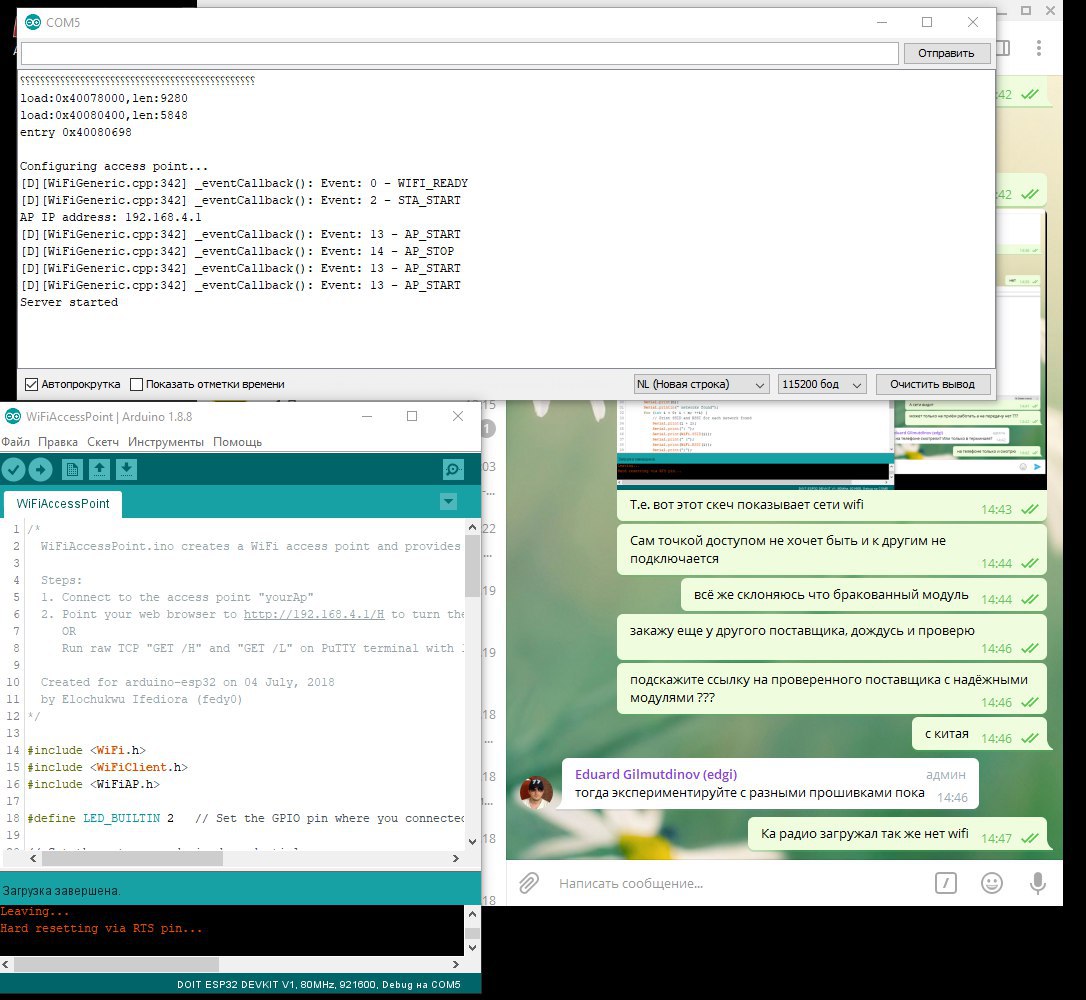1086x1000 pixels.
Task: Click the Eduard Gilmutdinov (edgi) sender name
Action: [656, 774]
